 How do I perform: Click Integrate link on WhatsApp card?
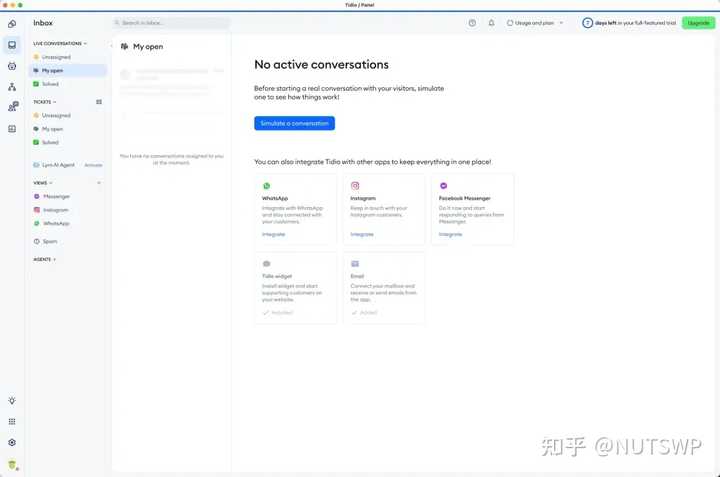(273, 234)
